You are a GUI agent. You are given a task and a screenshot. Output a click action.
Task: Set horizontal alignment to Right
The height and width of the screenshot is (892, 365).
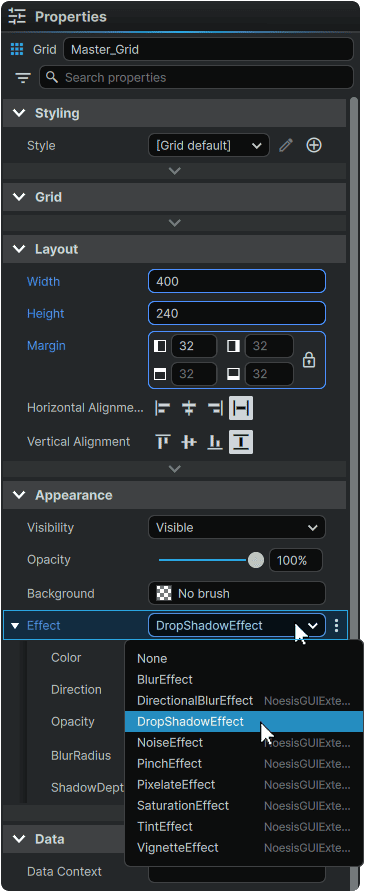pyautogui.click(x=214, y=408)
